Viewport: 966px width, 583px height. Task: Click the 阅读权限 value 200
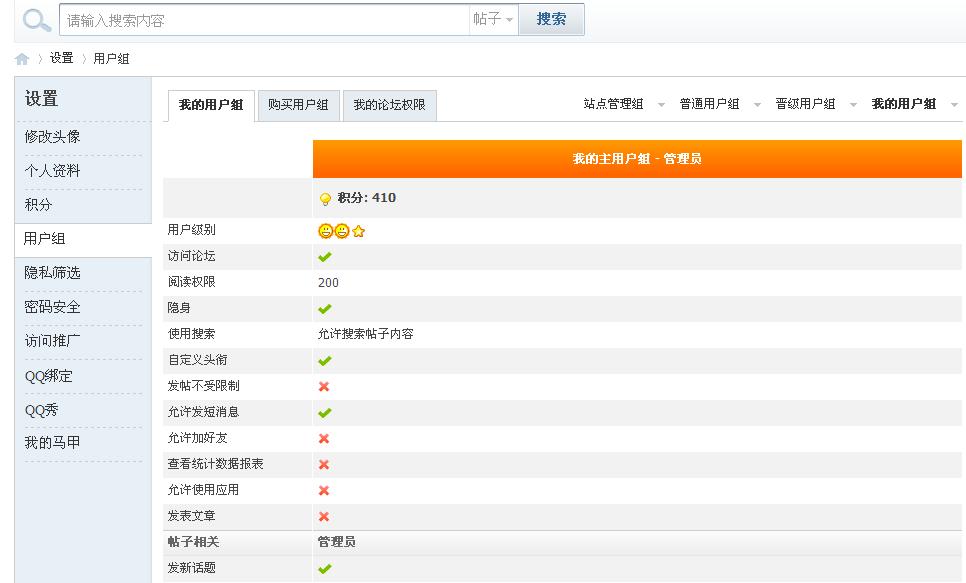[x=328, y=282]
